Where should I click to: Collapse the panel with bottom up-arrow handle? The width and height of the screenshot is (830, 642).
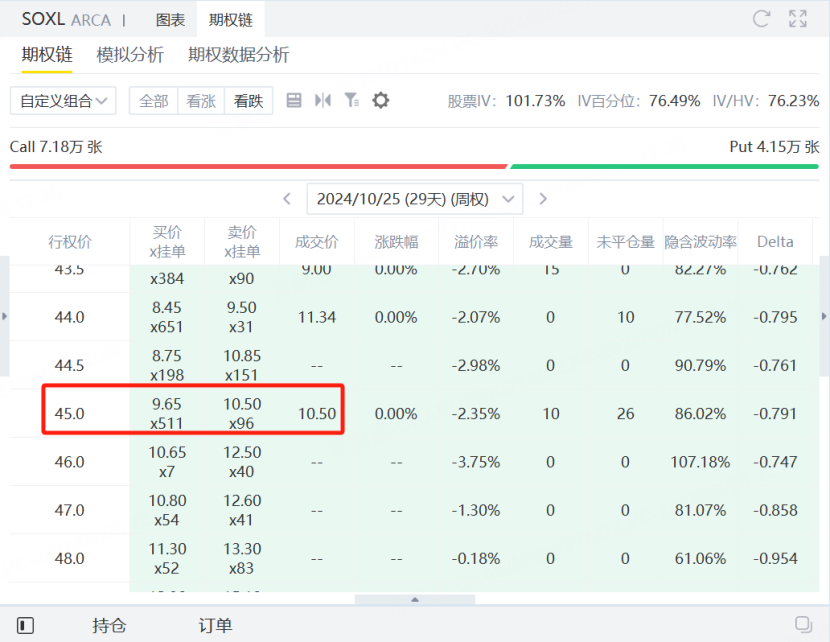(x=415, y=599)
